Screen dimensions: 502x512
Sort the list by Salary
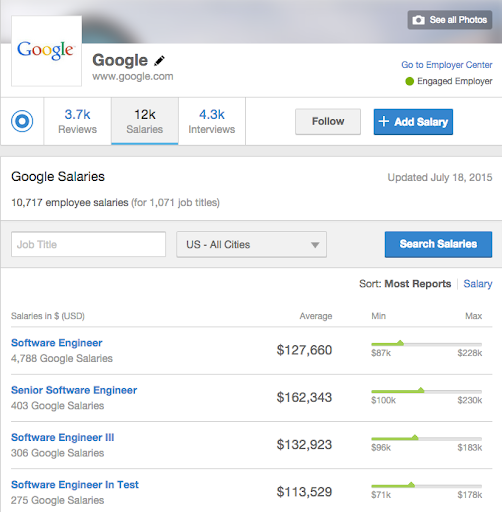coord(478,284)
